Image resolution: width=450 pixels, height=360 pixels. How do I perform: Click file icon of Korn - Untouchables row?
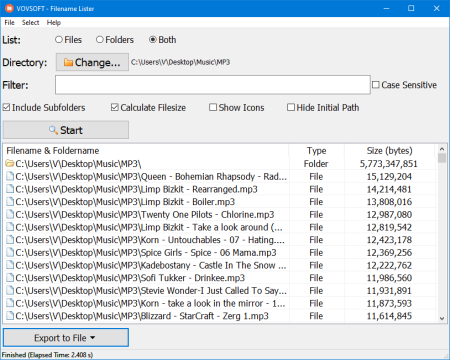(10, 240)
